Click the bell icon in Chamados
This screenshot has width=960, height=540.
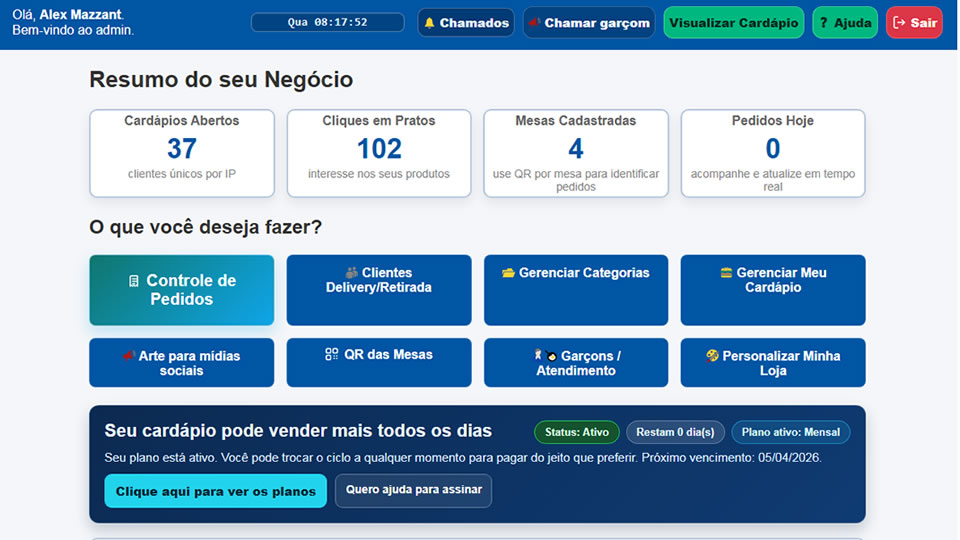point(430,23)
